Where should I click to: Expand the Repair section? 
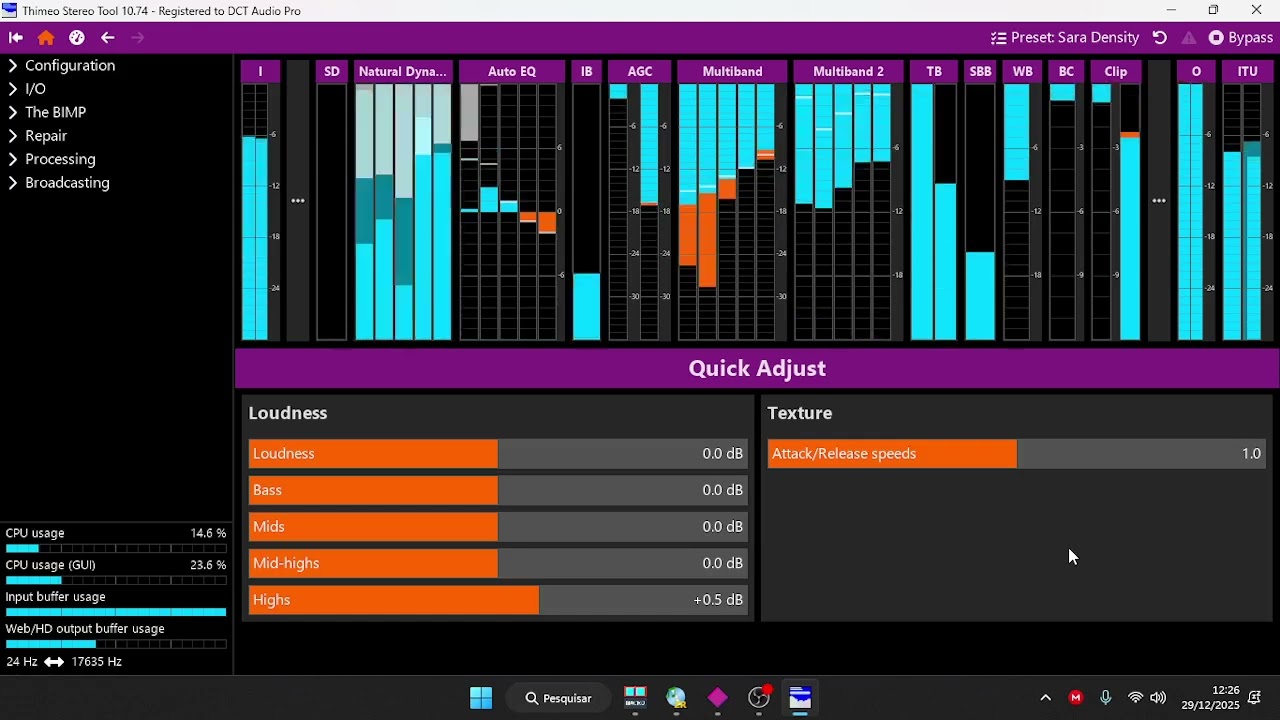(38, 136)
